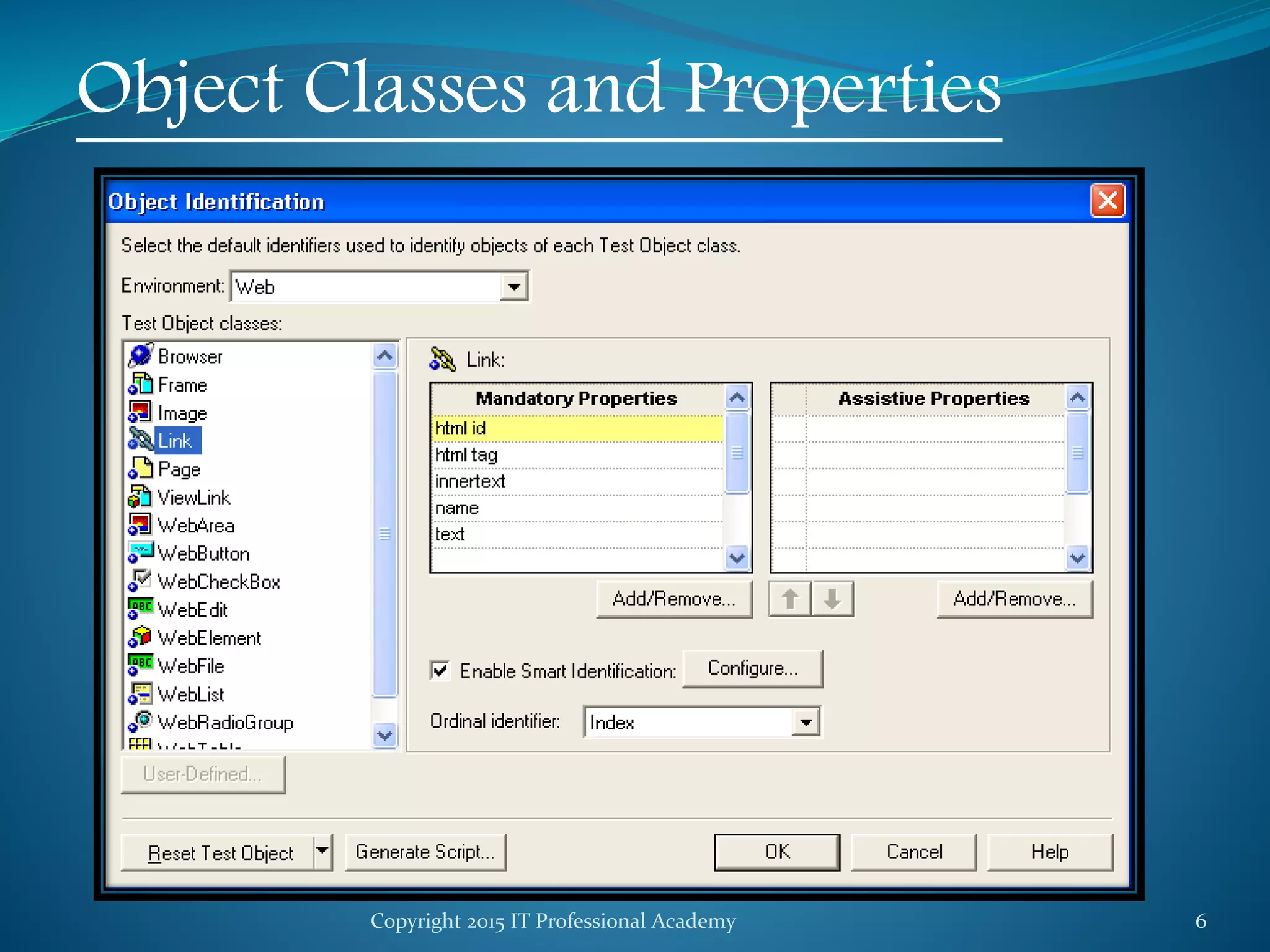
Task: Select the html tag mandatory property
Action: [577, 455]
